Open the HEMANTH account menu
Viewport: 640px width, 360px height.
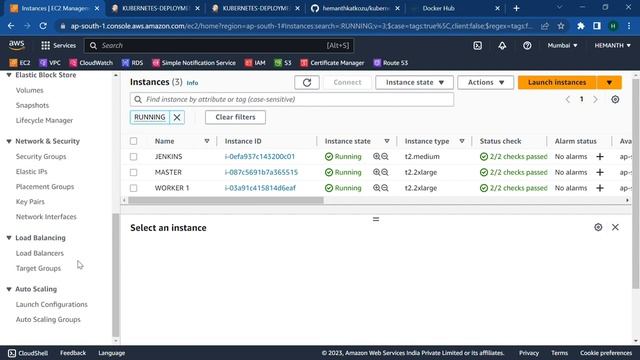point(612,45)
